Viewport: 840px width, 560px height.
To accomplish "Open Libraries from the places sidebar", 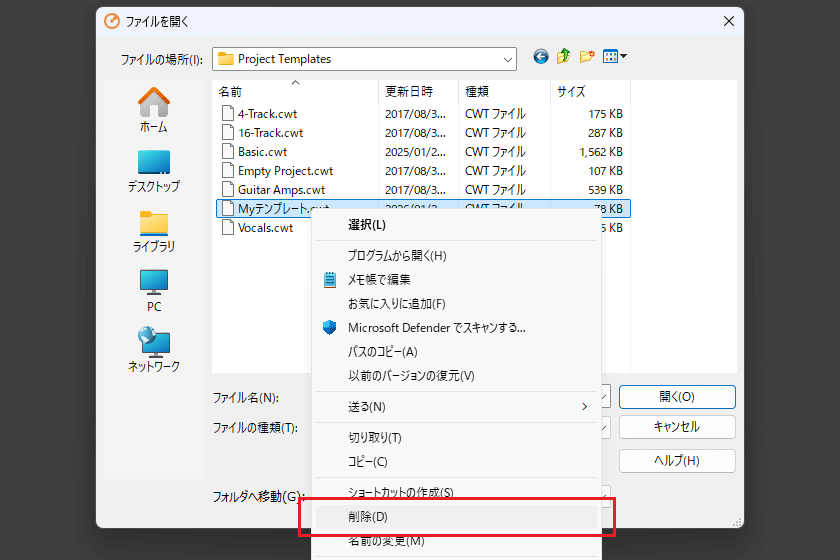I will pyautogui.click(x=153, y=230).
